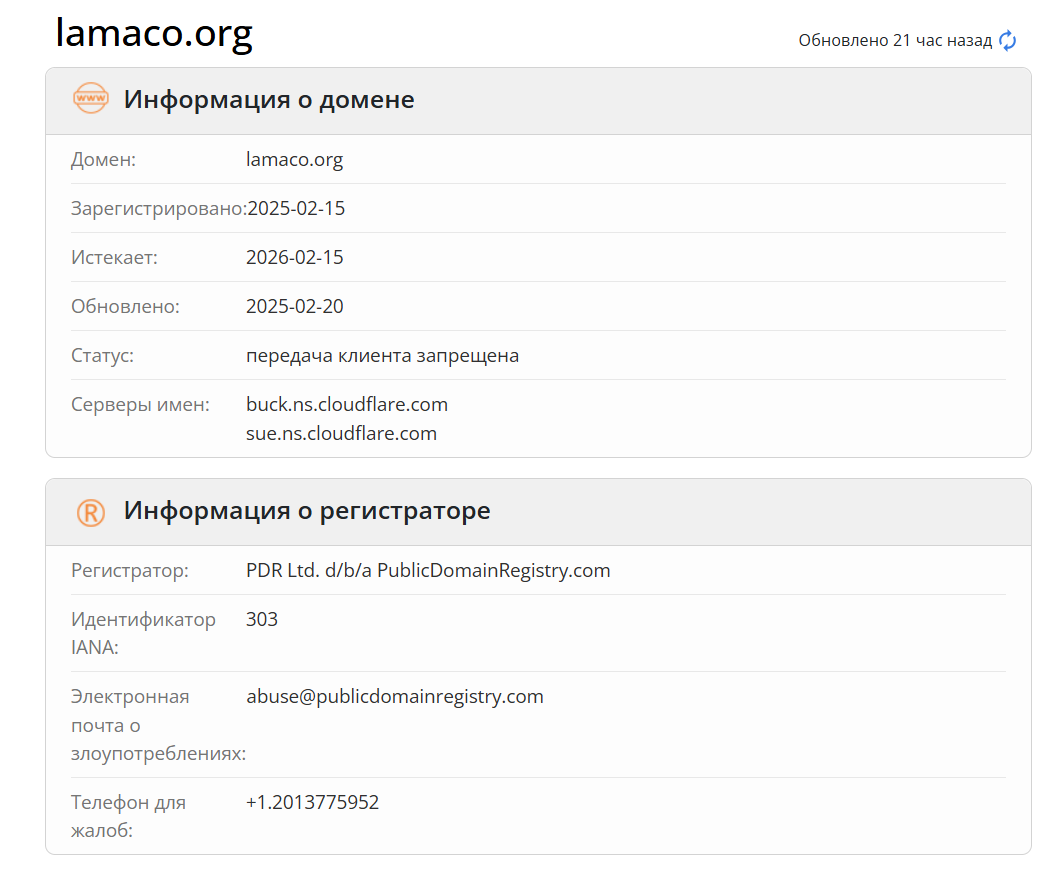The image size is (1046, 874).
Task: Click the blue refresh icon
Action: tap(1008, 40)
